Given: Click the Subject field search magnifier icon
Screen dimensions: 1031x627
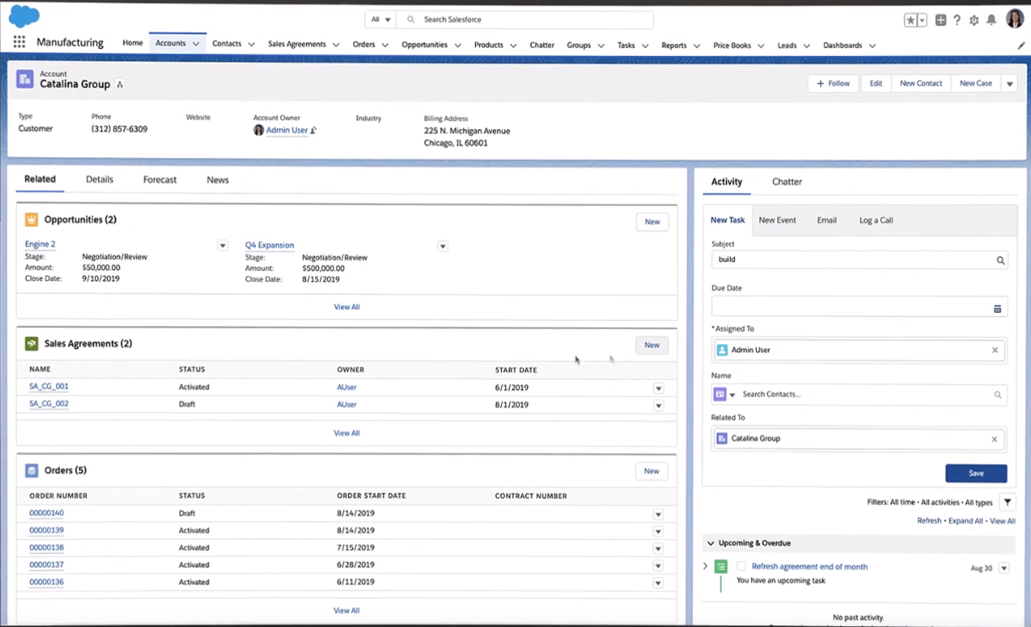Looking at the screenshot, I should point(1000,260).
